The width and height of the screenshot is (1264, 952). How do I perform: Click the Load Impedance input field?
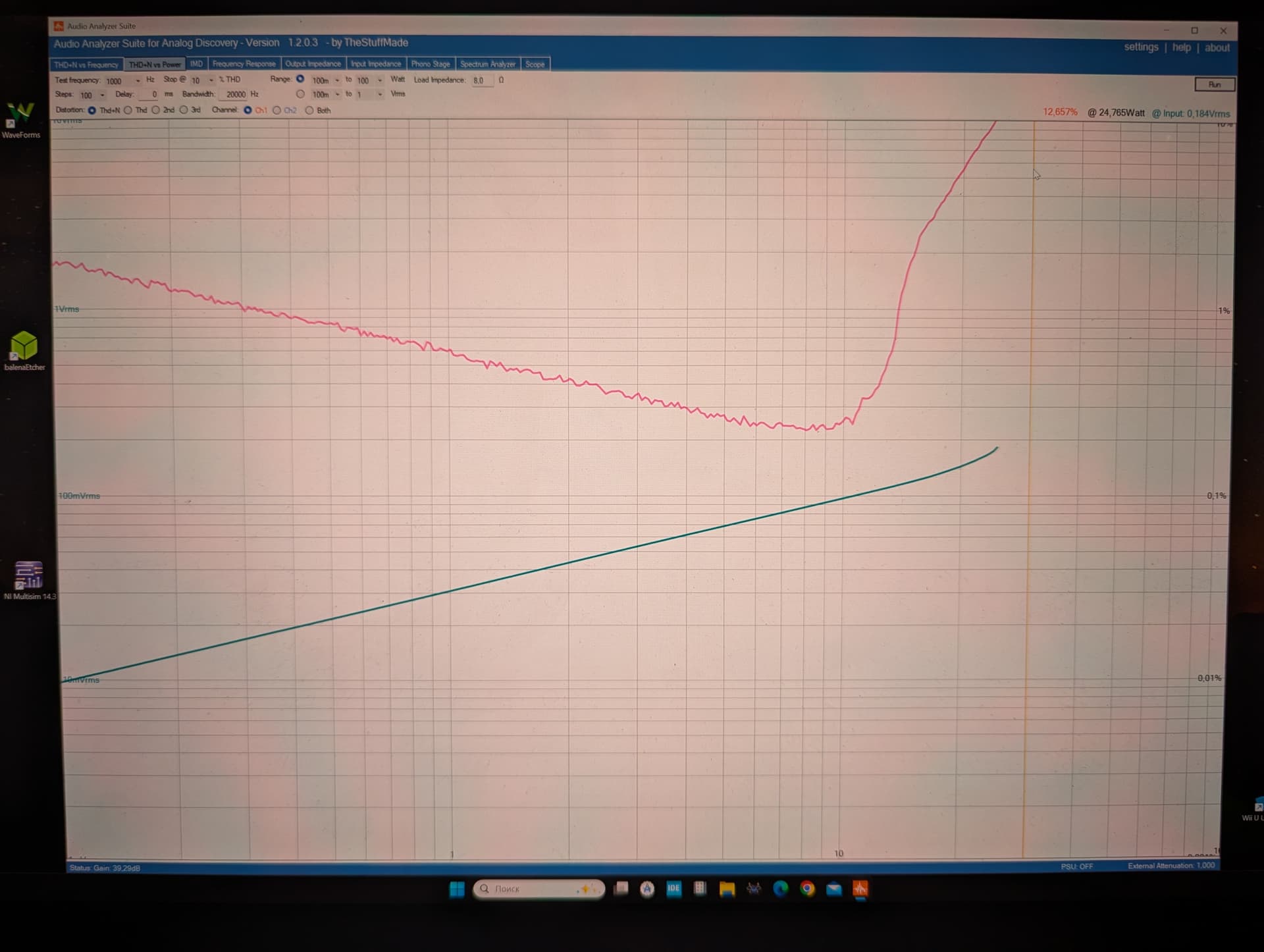pos(481,80)
